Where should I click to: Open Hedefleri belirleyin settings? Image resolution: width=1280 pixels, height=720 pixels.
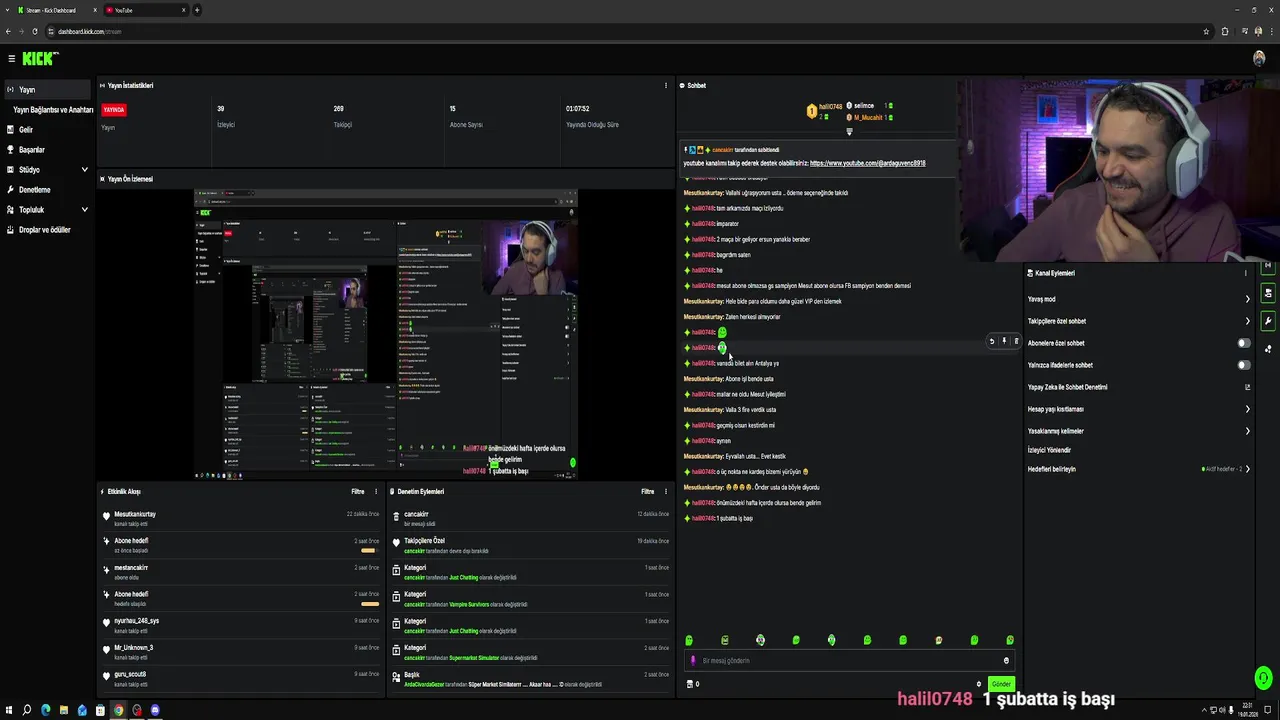(1138, 469)
